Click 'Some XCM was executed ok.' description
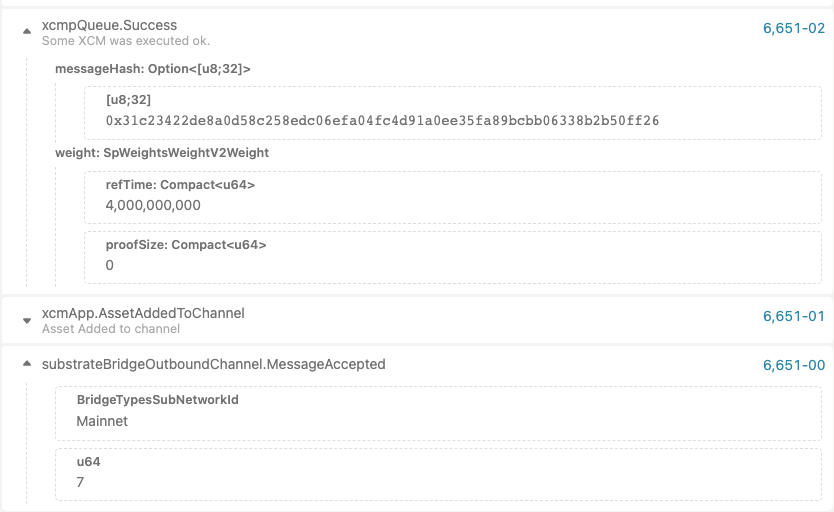834x512 pixels. 126,41
